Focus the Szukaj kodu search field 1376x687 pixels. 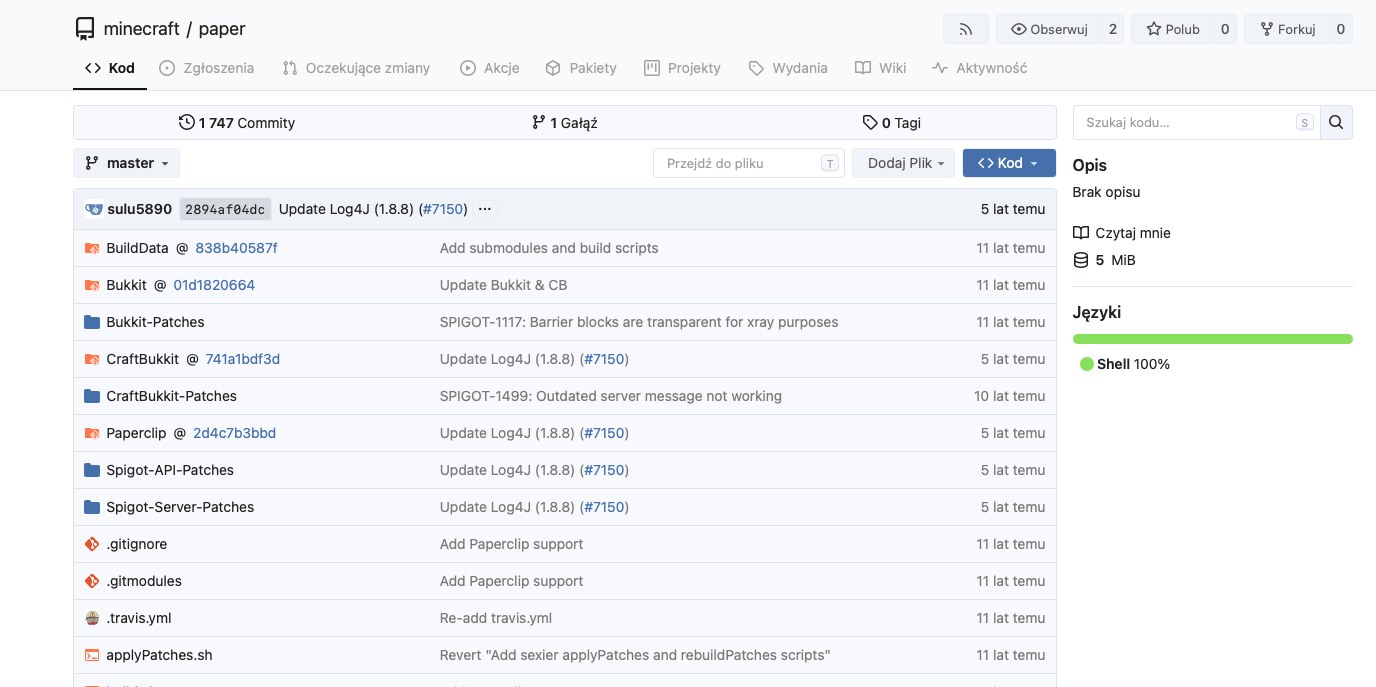pos(1196,122)
